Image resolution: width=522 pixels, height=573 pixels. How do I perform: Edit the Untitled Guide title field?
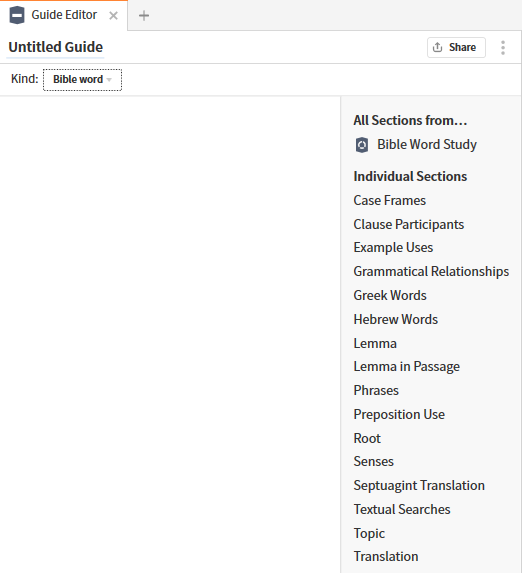[x=56, y=47]
